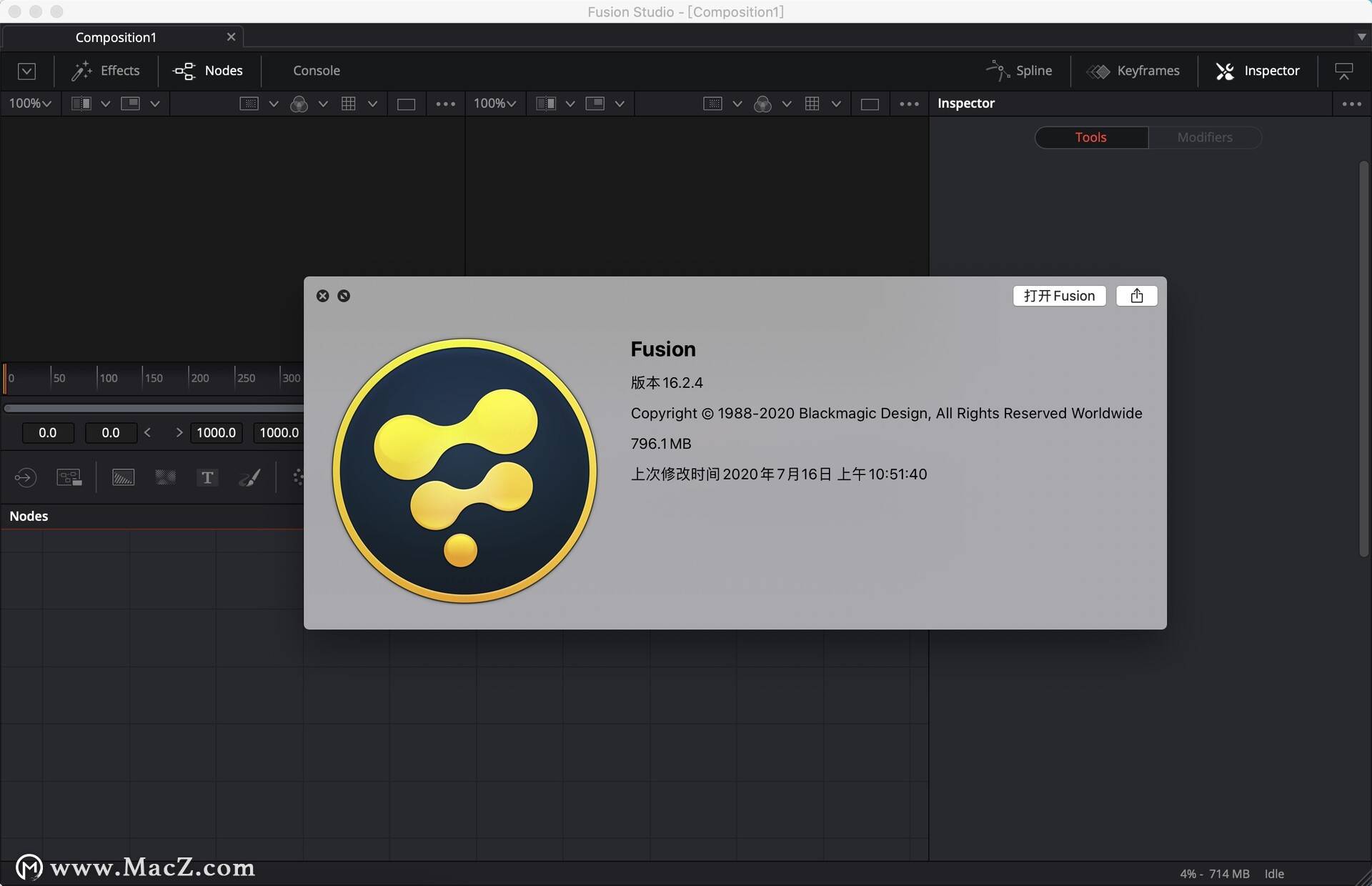Click the 4% - 714 MB memory status

point(1215,874)
